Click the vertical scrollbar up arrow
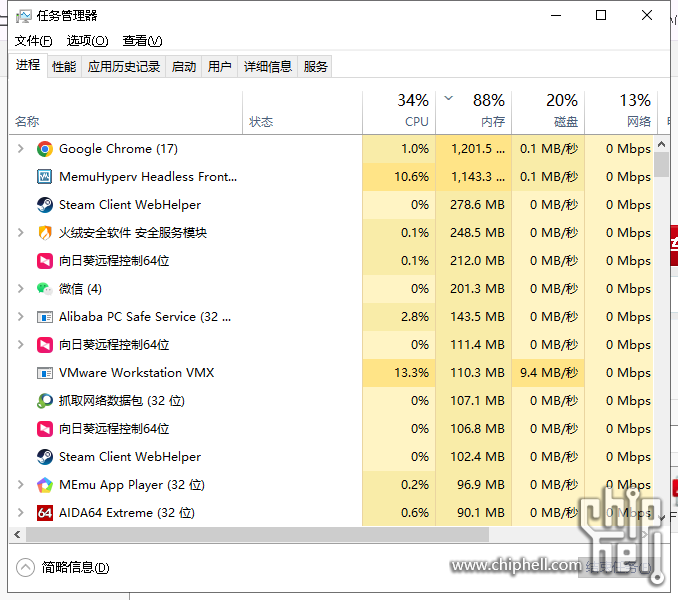678x600 pixels. 661,144
